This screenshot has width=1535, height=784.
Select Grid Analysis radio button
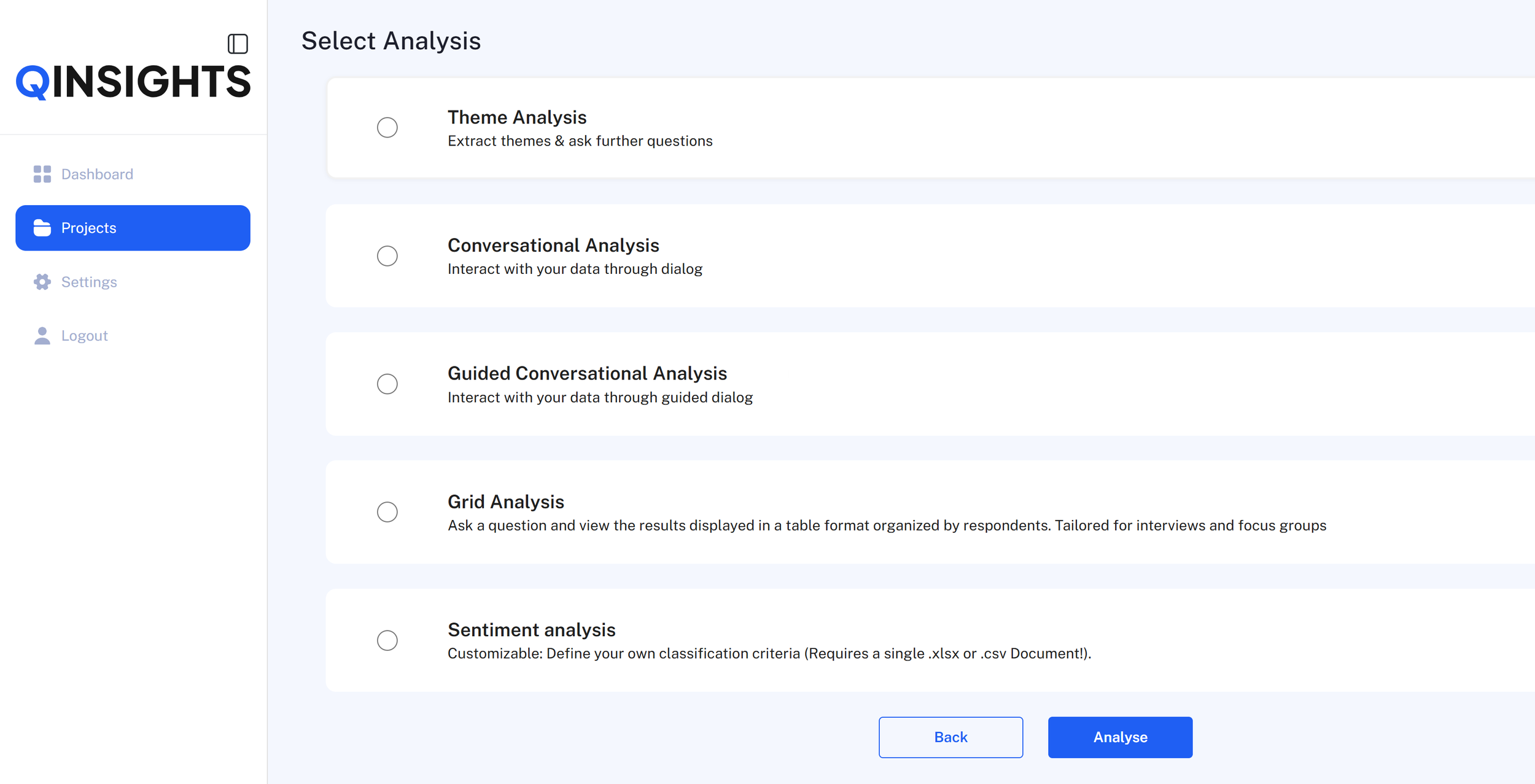[x=387, y=512]
